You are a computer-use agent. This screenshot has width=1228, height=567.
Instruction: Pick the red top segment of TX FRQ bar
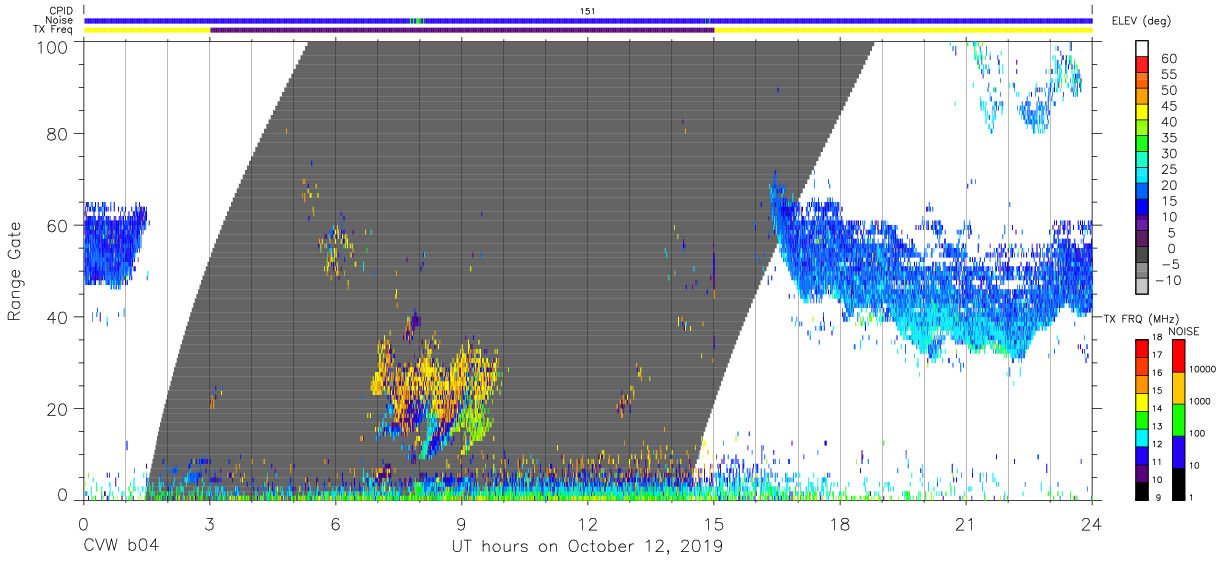point(1142,348)
